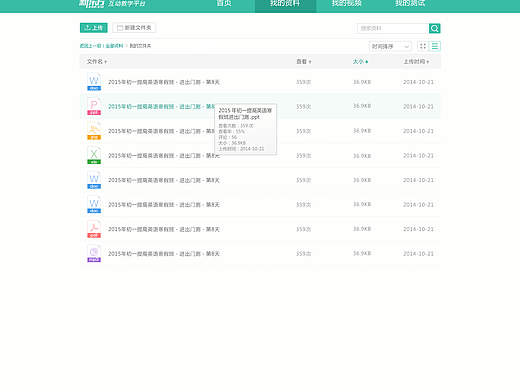520x390 pixels.
Task: Sort by the 大小 column header
Action: point(360,62)
